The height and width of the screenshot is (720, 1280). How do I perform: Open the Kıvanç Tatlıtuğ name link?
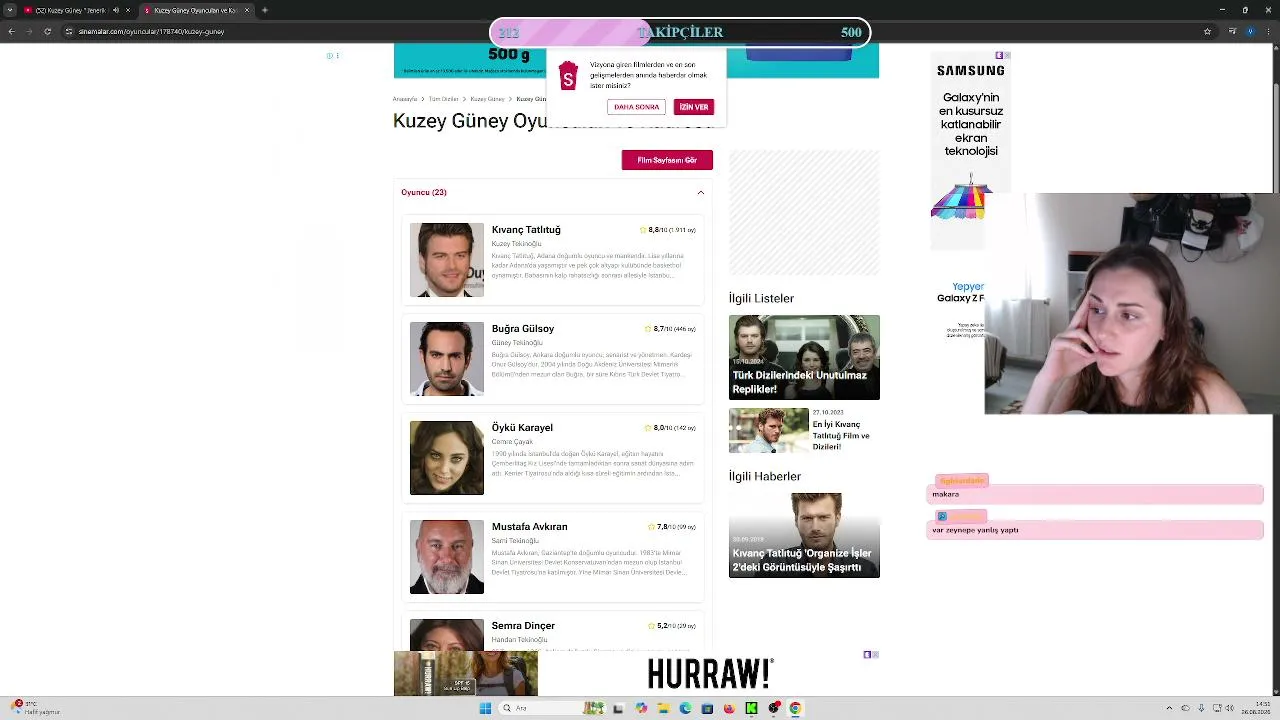526,230
